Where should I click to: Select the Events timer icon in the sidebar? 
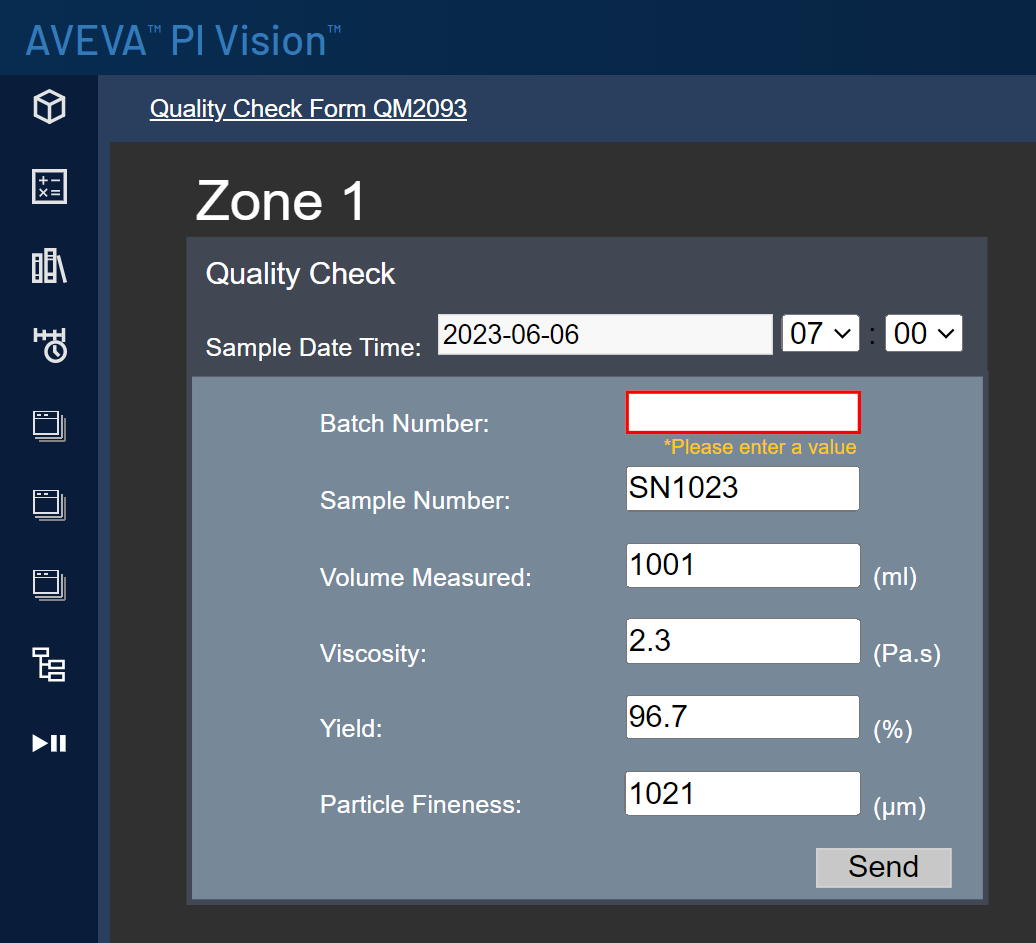[x=48, y=345]
